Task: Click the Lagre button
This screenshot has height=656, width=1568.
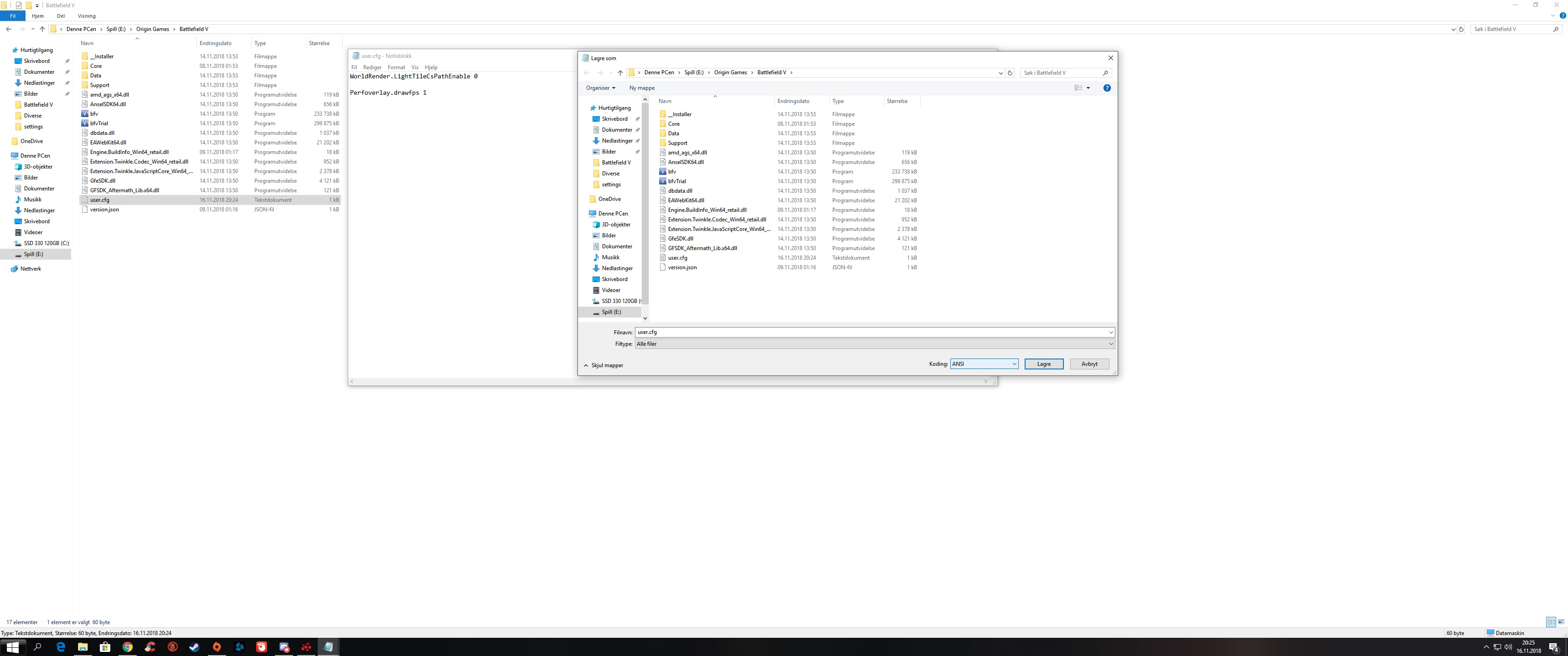Action: tap(1044, 364)
